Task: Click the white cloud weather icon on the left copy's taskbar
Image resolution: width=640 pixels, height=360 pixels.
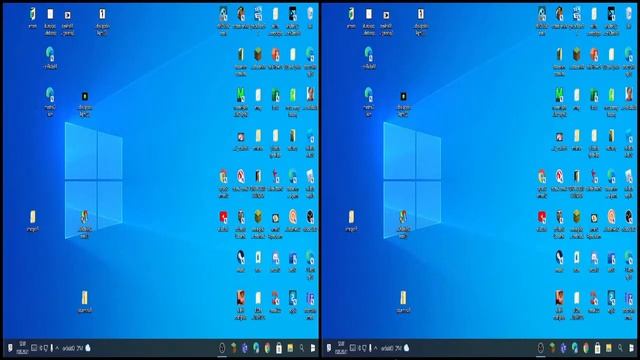Action: point(88,348)
